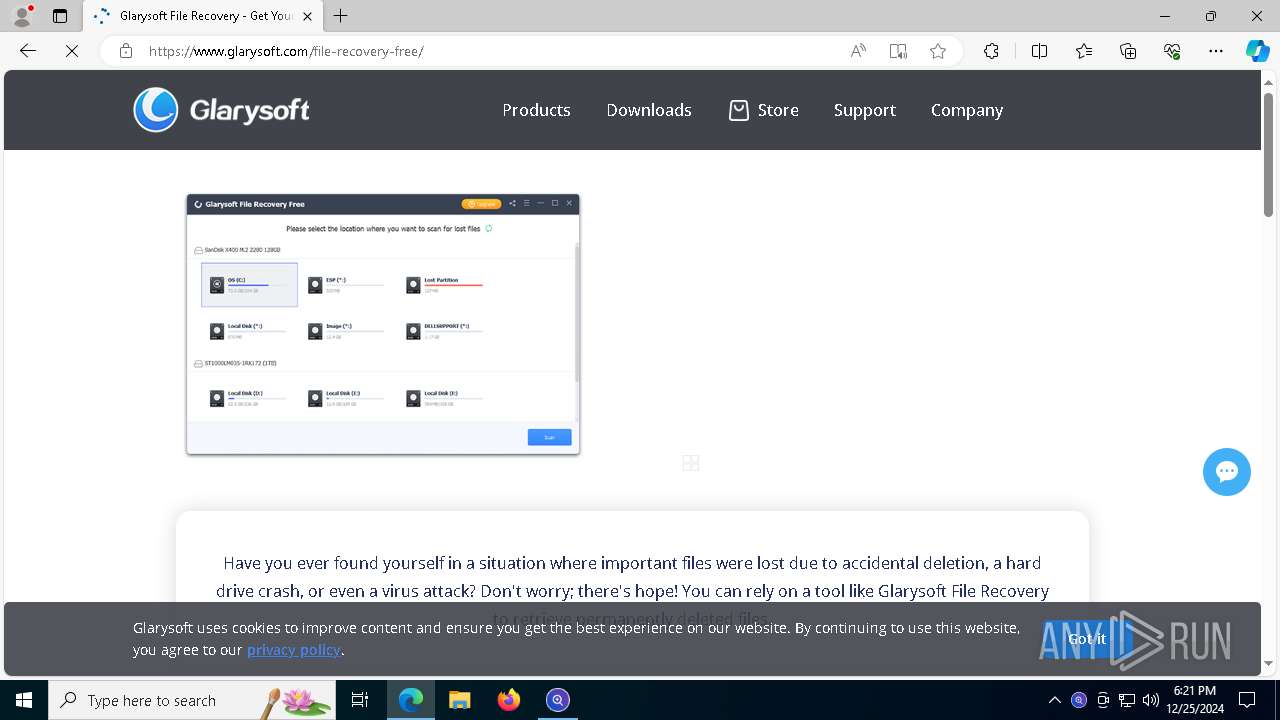
Task: Open the Company menu
Action: point(967,110)
